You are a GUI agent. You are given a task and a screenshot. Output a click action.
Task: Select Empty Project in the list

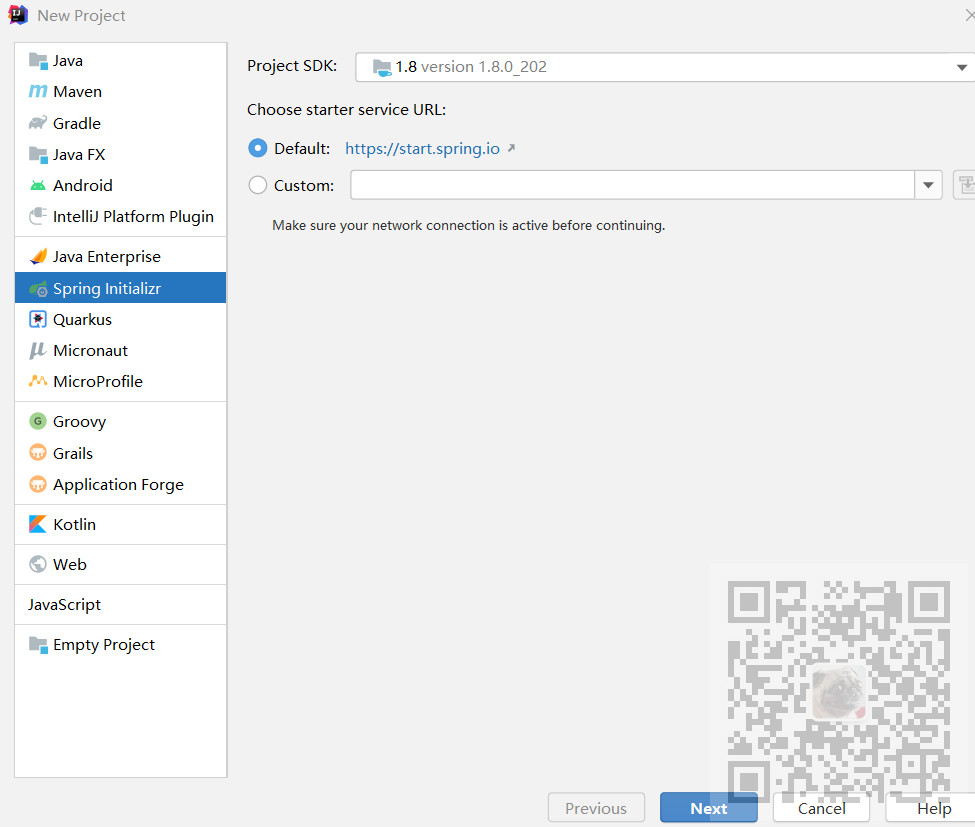coord(121,645)
